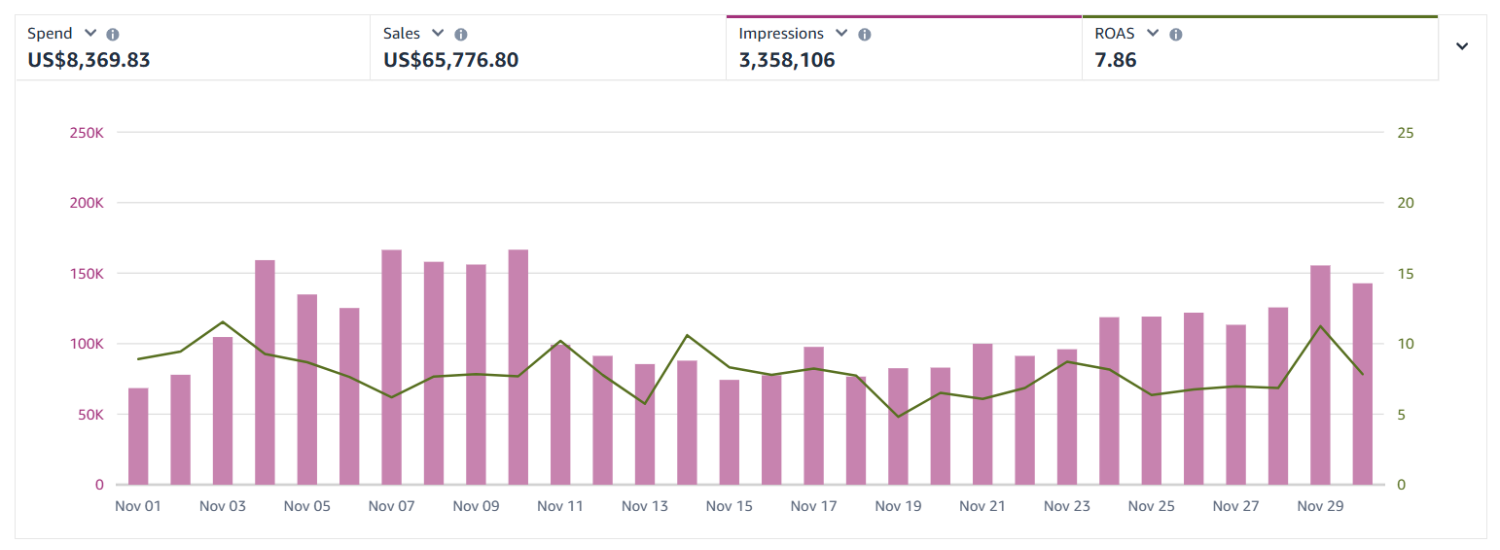Click the info icon next to Spend
The image size is (1500, 550).
113,34
